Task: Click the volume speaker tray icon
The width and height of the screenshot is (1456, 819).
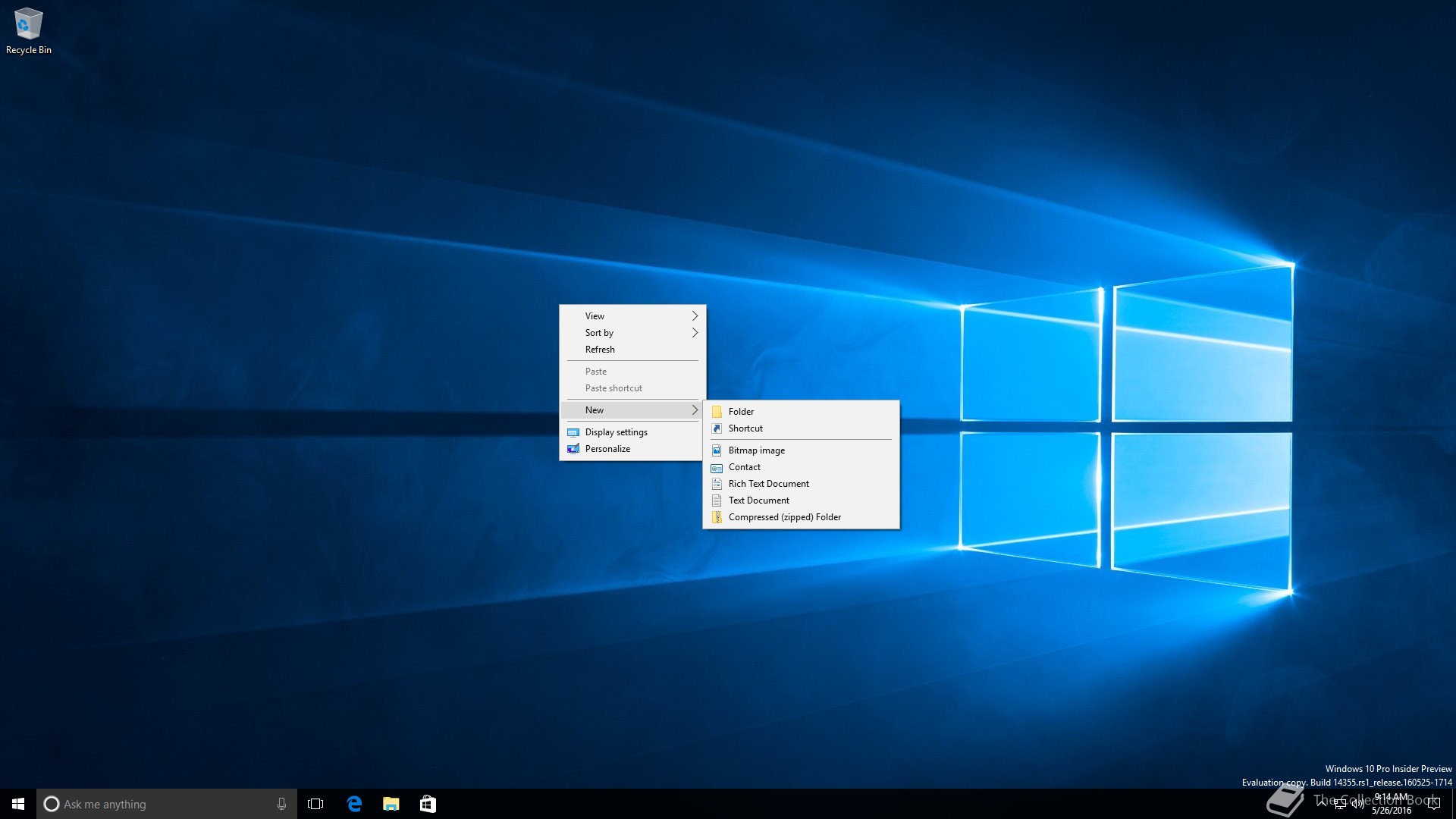Action: point(1357,804)
